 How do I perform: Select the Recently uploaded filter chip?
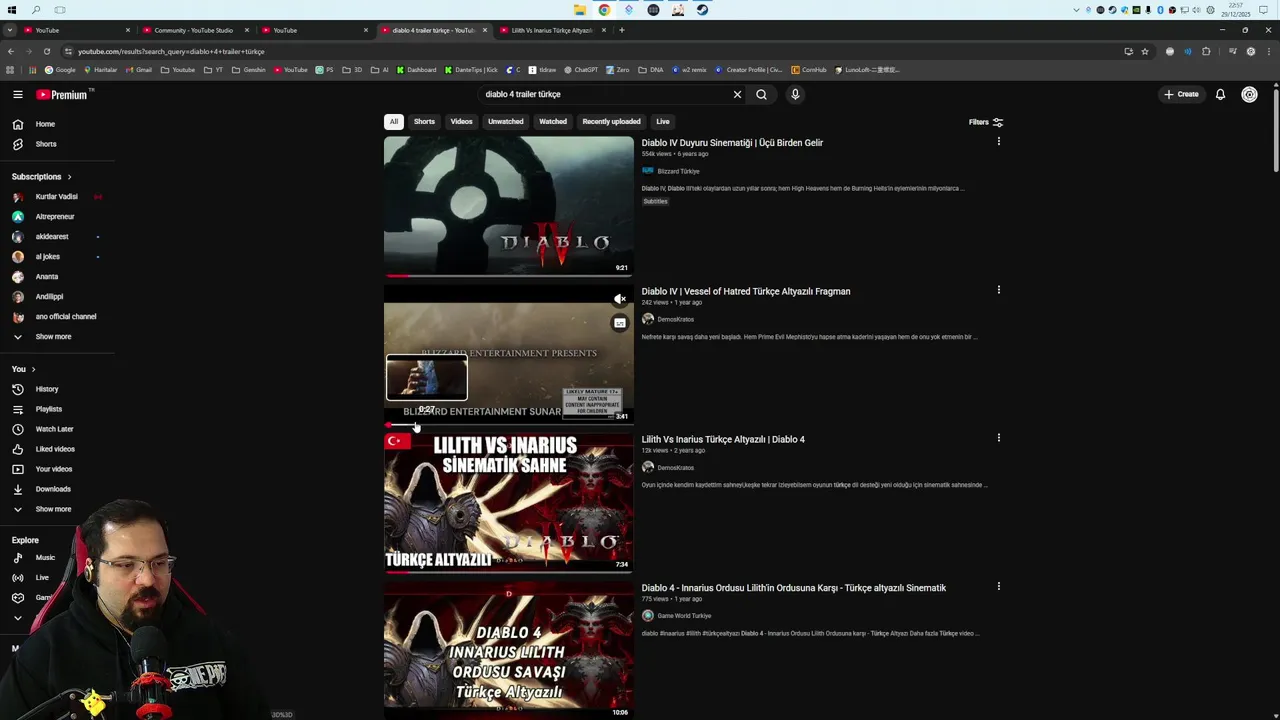611,122
